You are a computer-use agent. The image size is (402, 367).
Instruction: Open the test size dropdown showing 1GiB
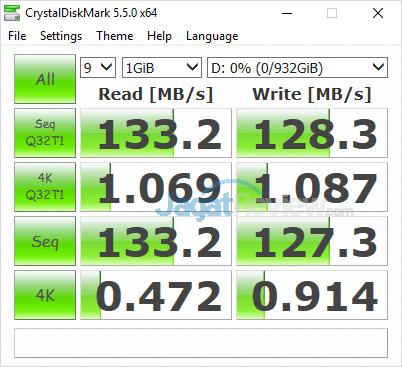(162, 68)
